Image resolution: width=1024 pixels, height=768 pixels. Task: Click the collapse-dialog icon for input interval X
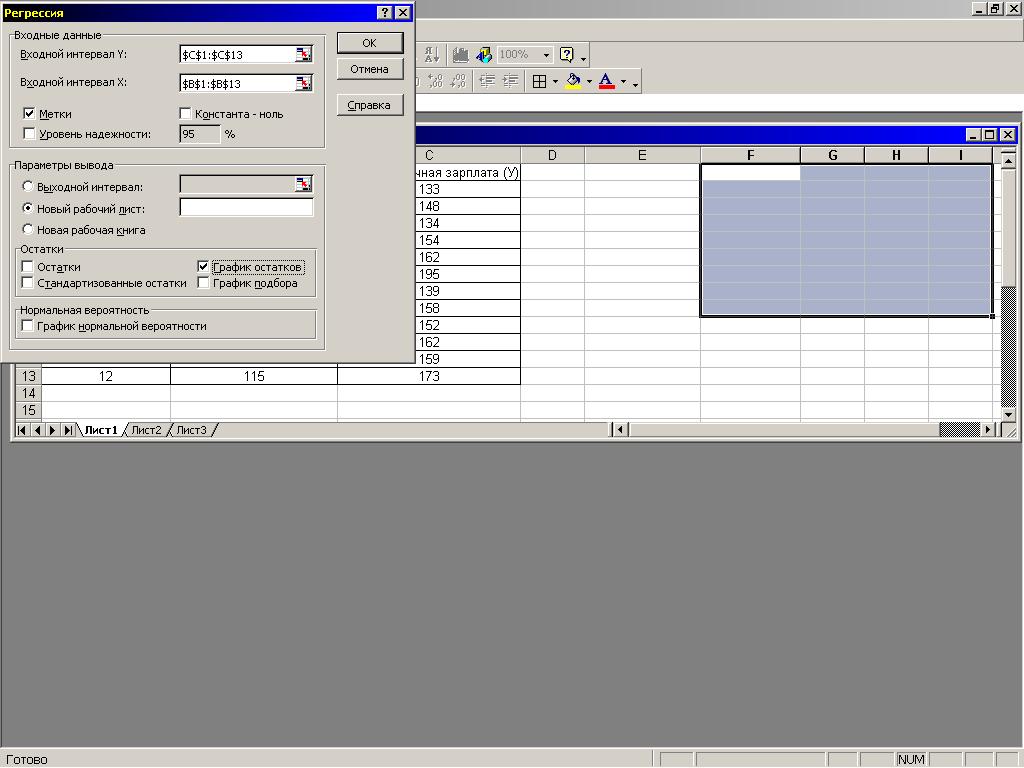pos(304,83)
